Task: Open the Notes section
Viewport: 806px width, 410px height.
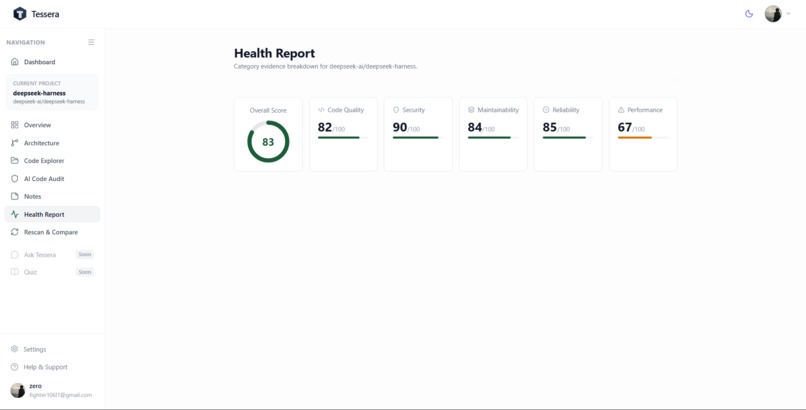Action: pyautogui.click(x=52, y=196)
